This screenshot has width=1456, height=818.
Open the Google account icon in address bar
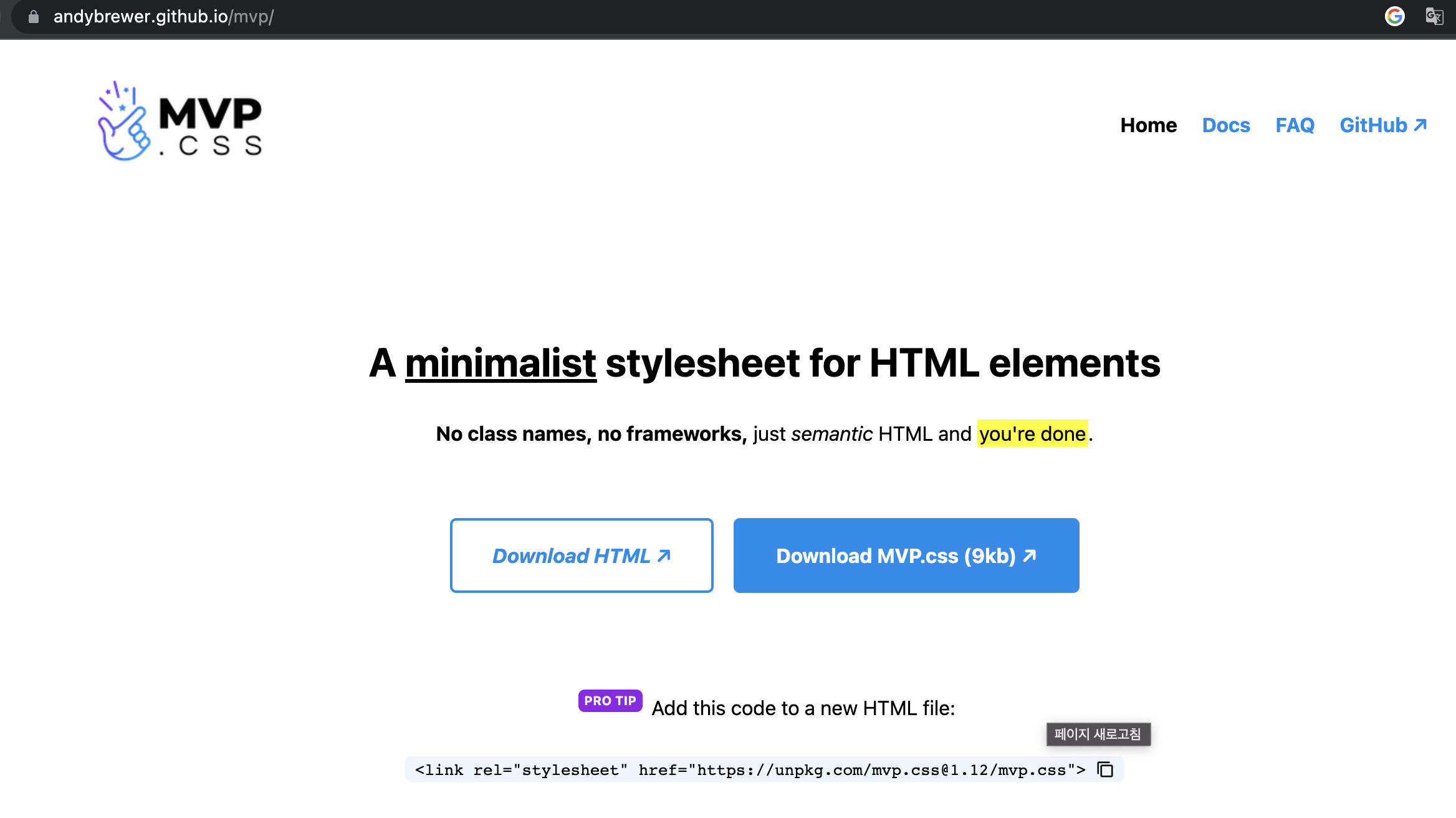coord(1394,16)
